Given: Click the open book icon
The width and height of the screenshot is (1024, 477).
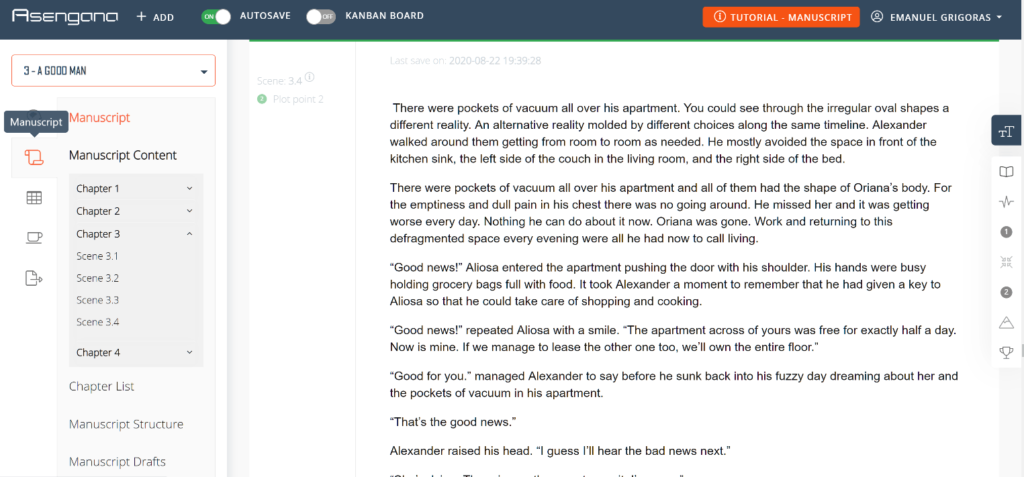Looking at the screenshot, I should 1006,171.
